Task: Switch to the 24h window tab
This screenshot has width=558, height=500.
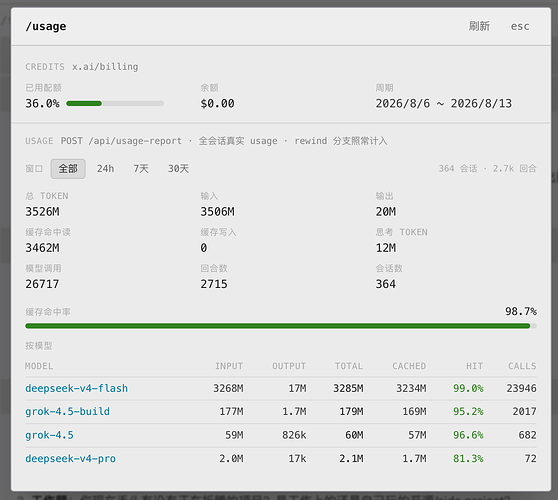Action: 105,169
